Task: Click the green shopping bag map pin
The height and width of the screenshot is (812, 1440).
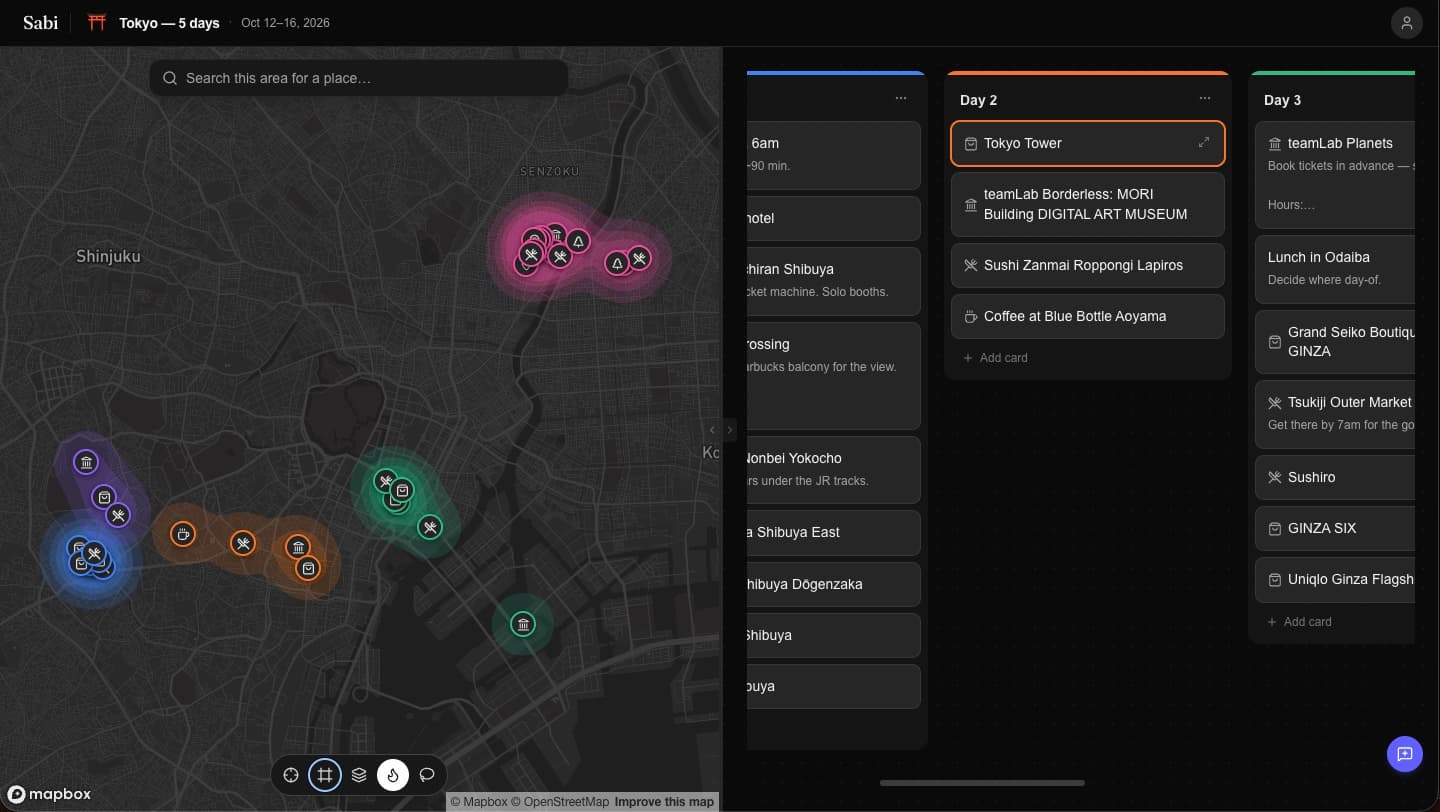Action: pyautogui.click(x=402, y=490)
